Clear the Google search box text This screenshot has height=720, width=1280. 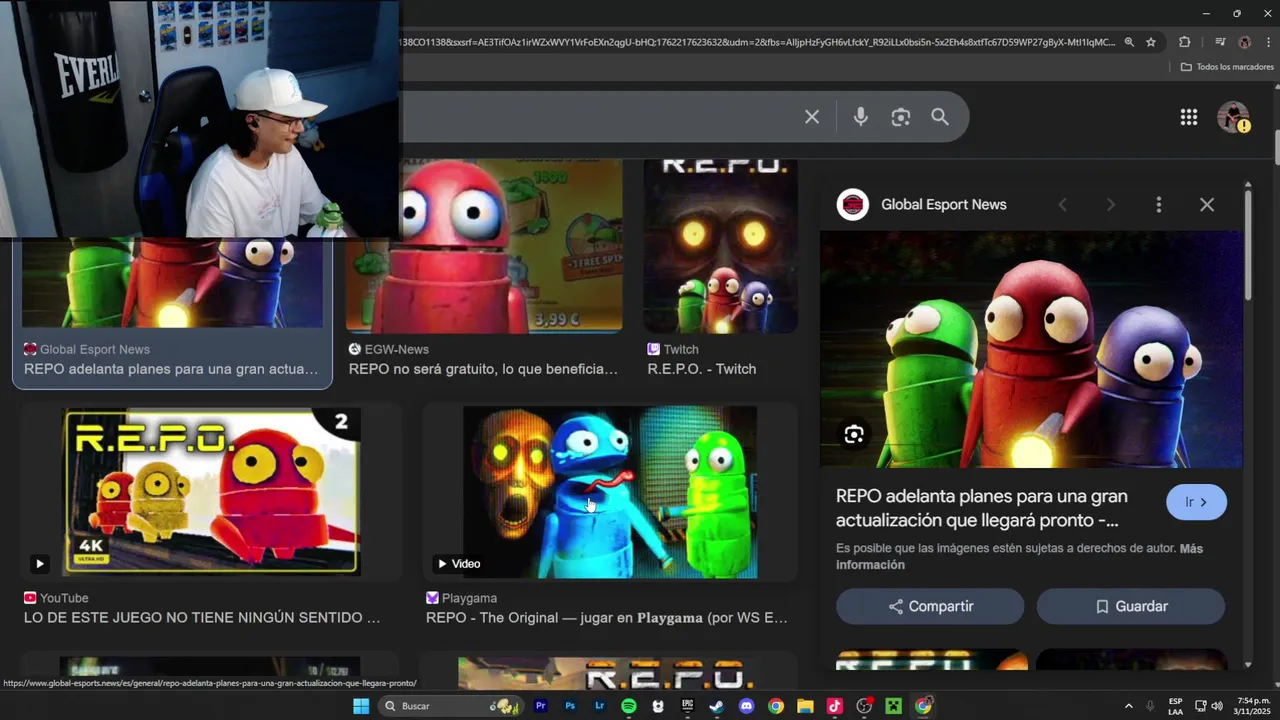coord(812,117)
